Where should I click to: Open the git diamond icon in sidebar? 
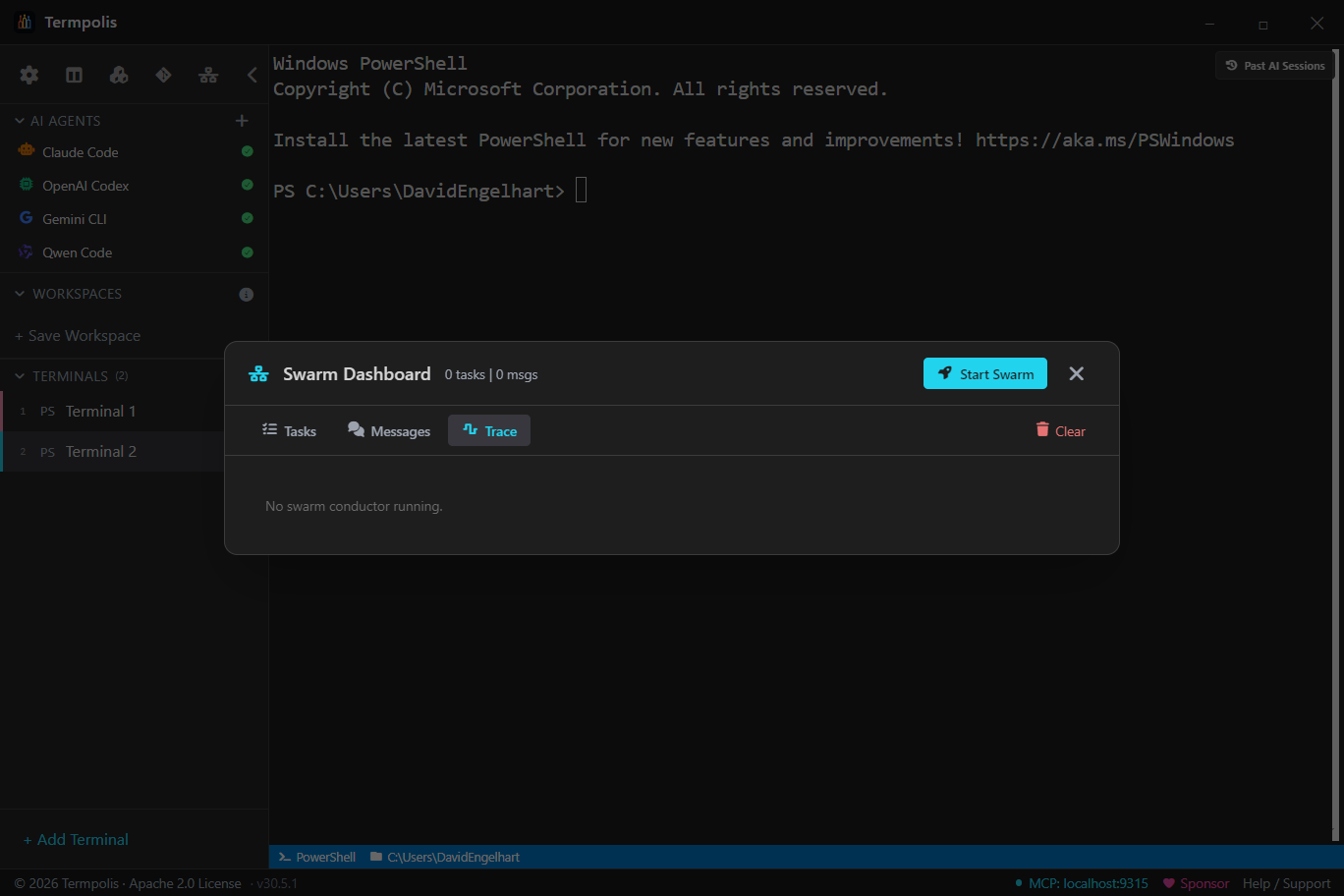[x=163, y=75]
